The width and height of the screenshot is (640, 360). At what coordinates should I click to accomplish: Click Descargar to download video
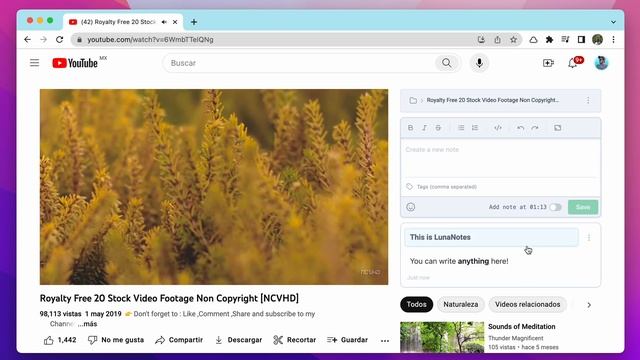tap(238, 340)
